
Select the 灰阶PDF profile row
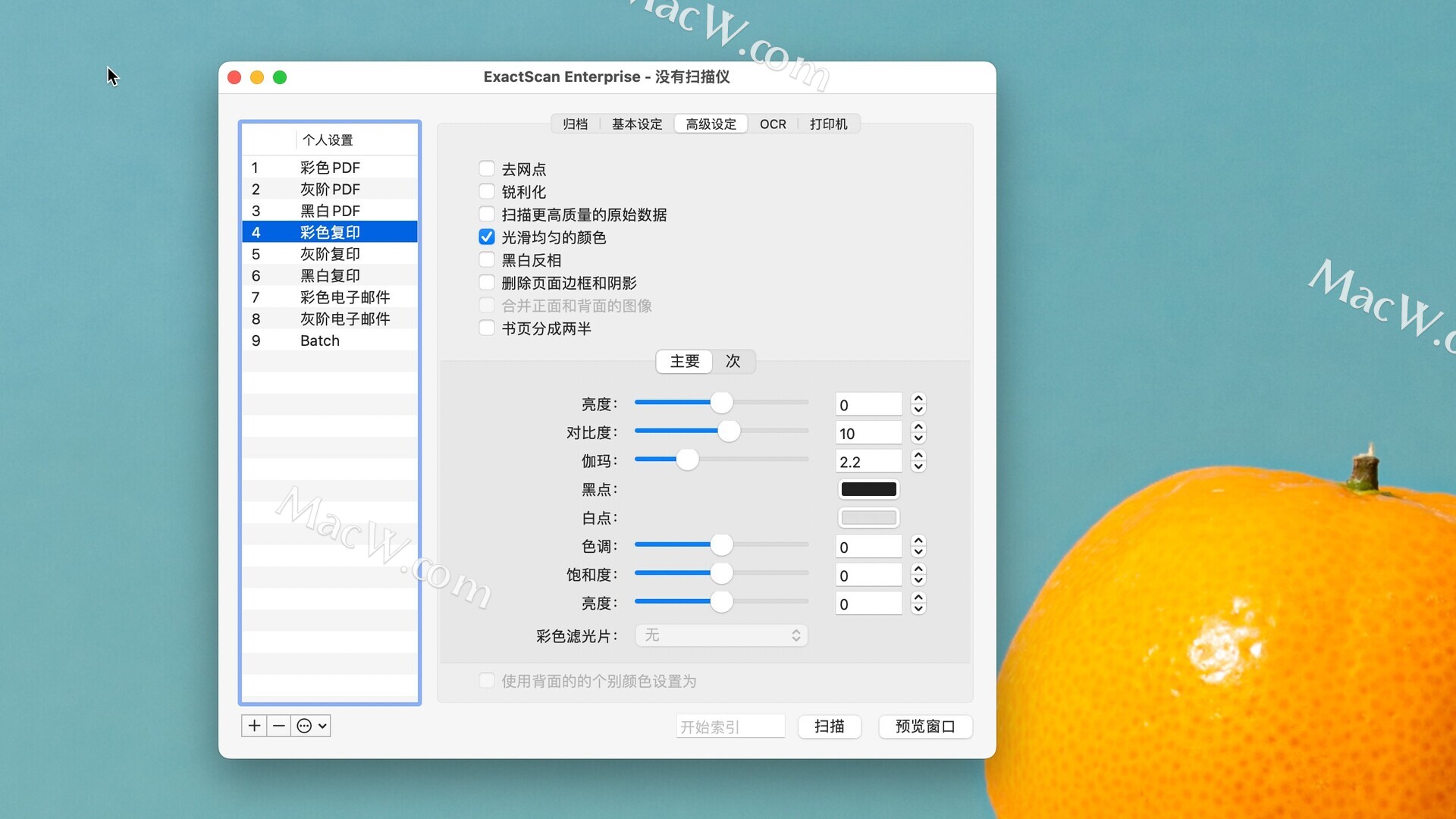(x=330, y=189)
